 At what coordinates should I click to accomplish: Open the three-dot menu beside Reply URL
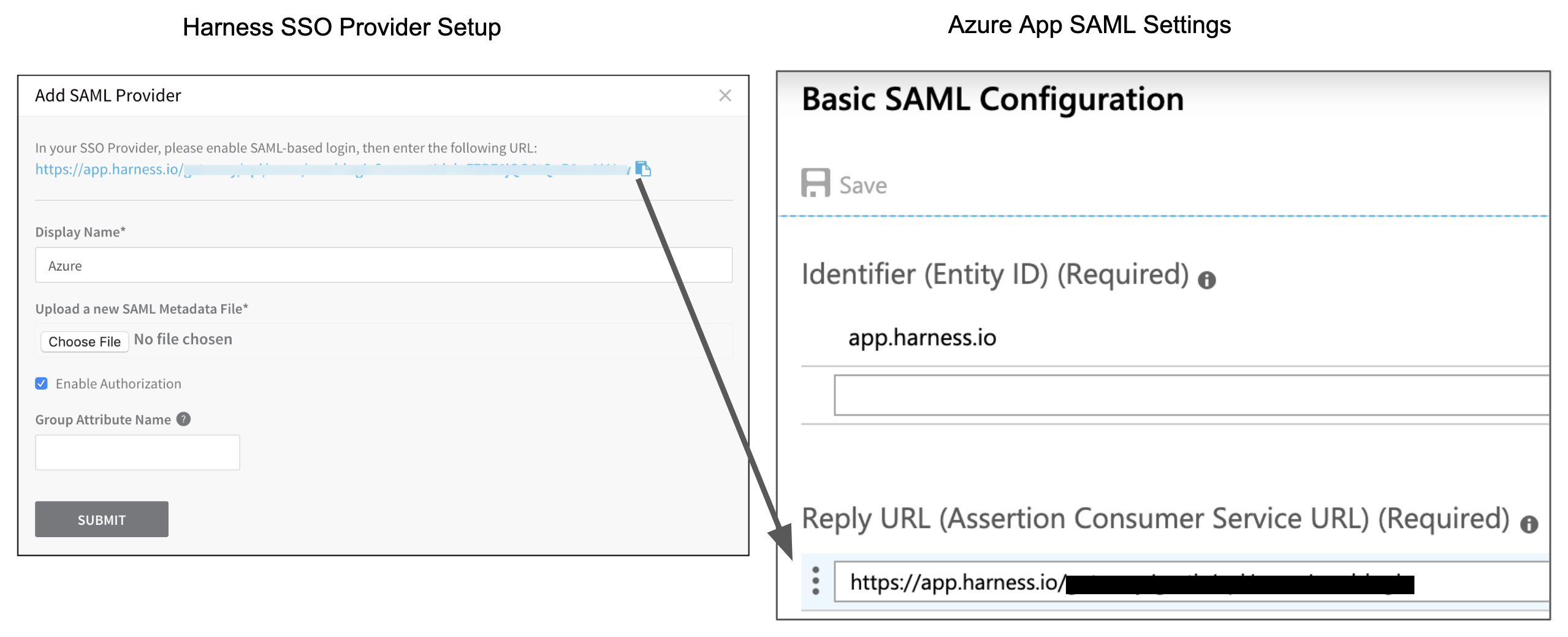815,581
